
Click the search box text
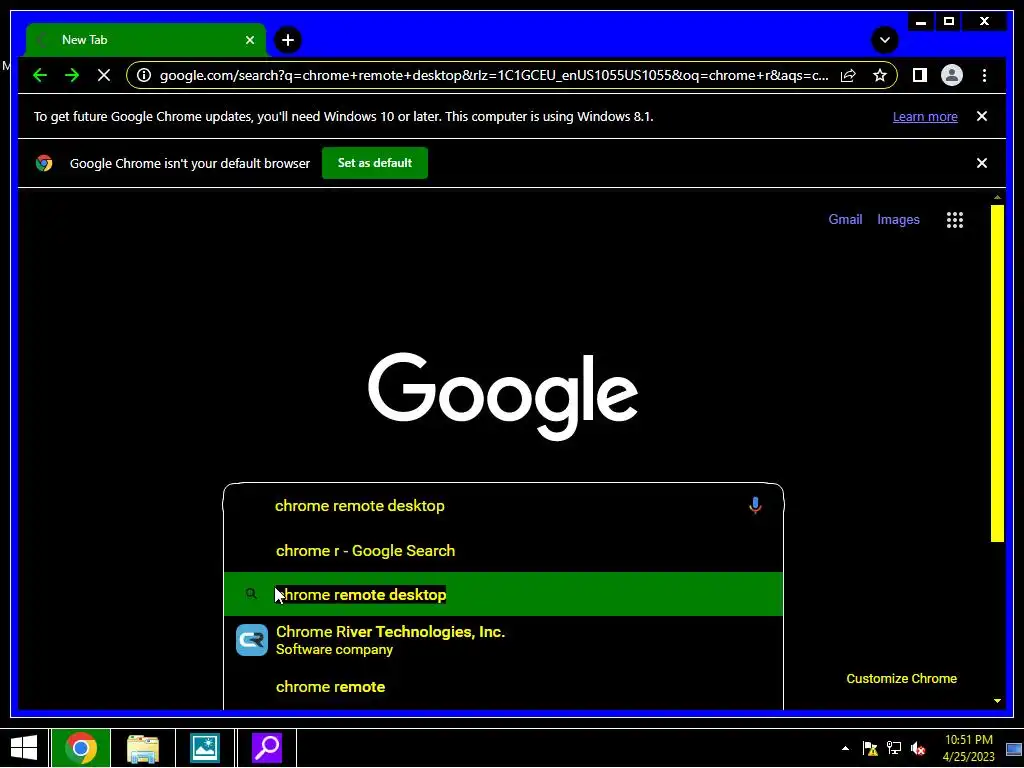[x=360, y=506]
